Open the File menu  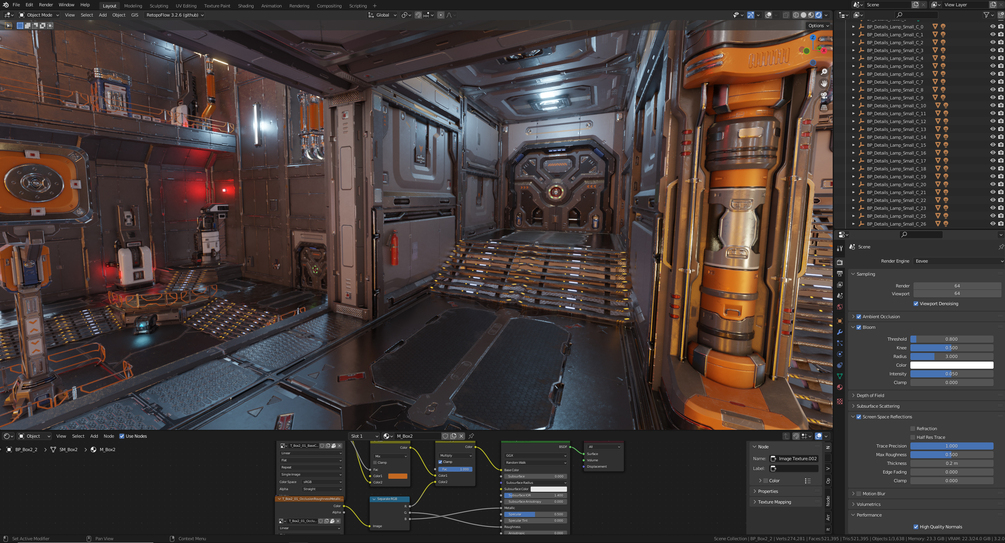16,5
